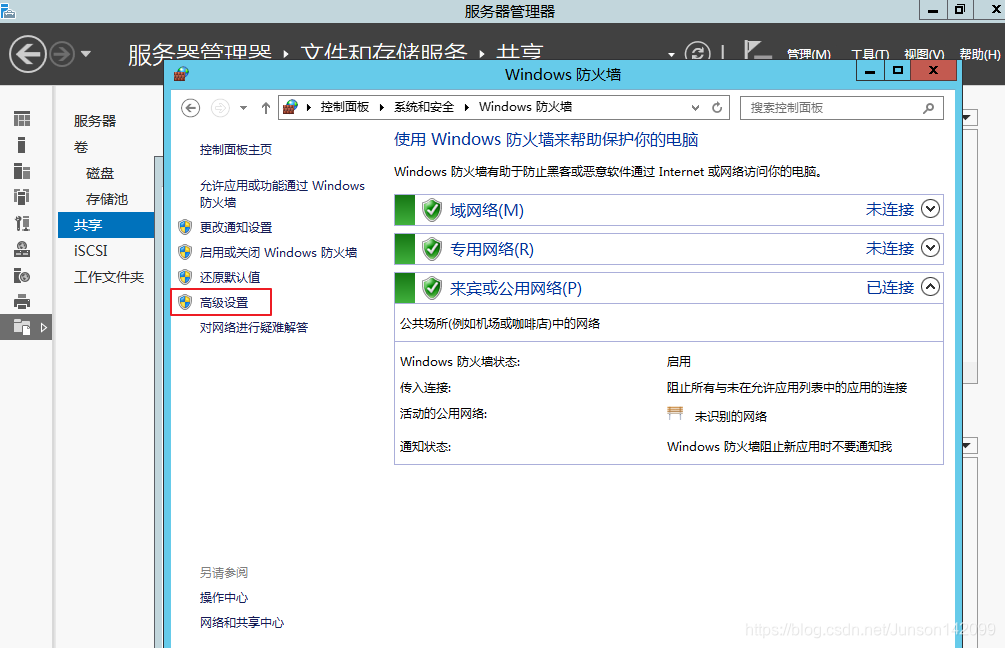Open the 管理(M) menu
Image resolution: width=1005 pixels, height=648 pixels.
809,54
